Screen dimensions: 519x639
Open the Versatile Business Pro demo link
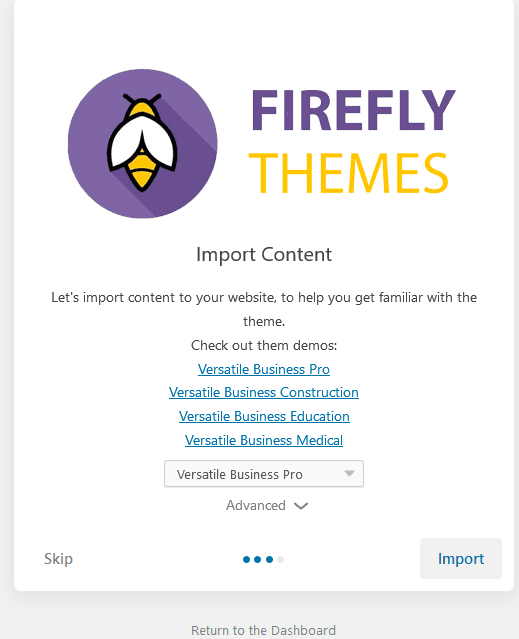264,369
